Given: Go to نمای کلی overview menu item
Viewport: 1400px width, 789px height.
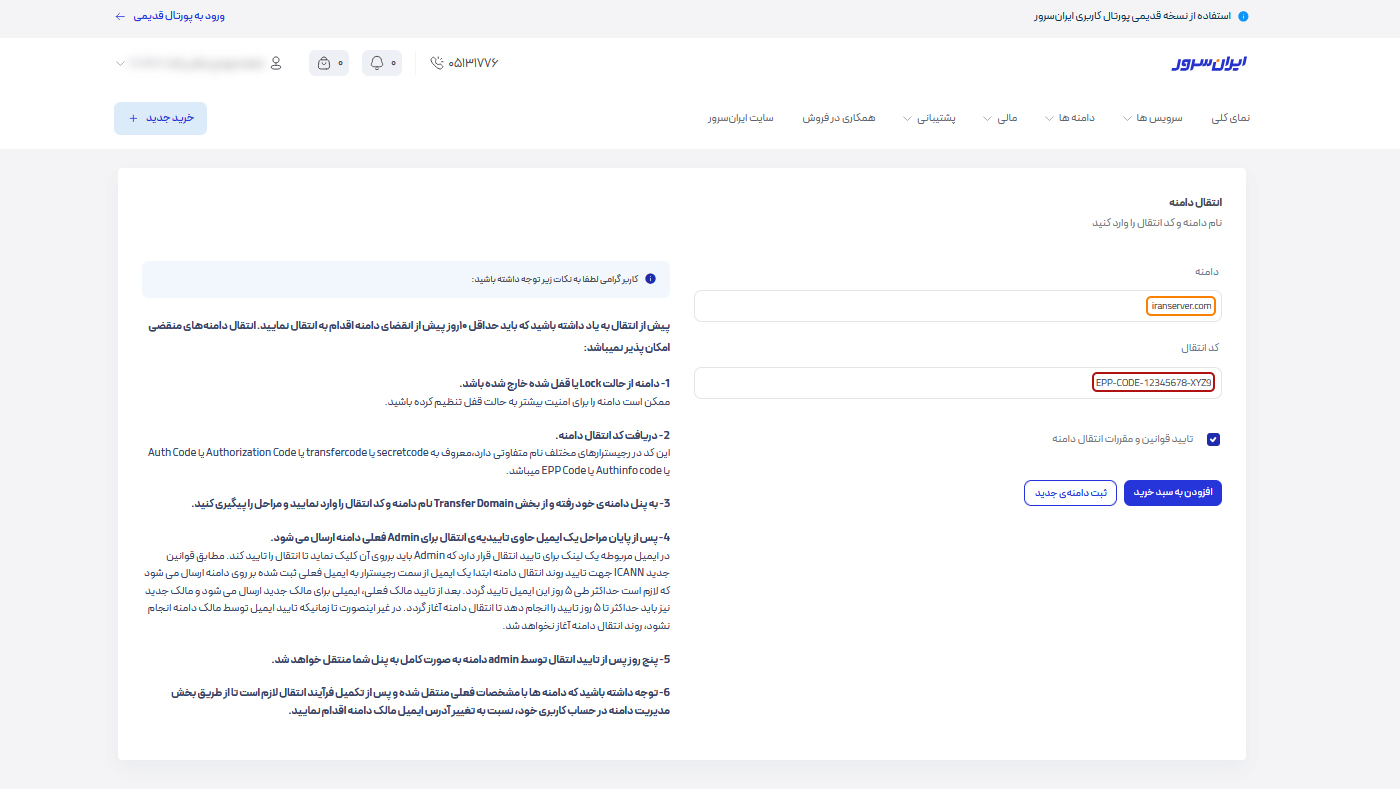Looking at the screenshot, I should click(1230, 118).
